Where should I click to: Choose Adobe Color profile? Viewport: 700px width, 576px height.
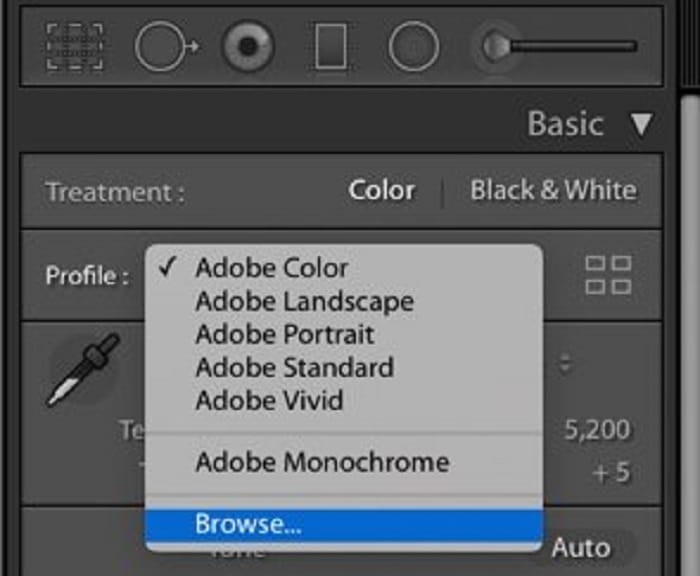[x=272, y=268]
